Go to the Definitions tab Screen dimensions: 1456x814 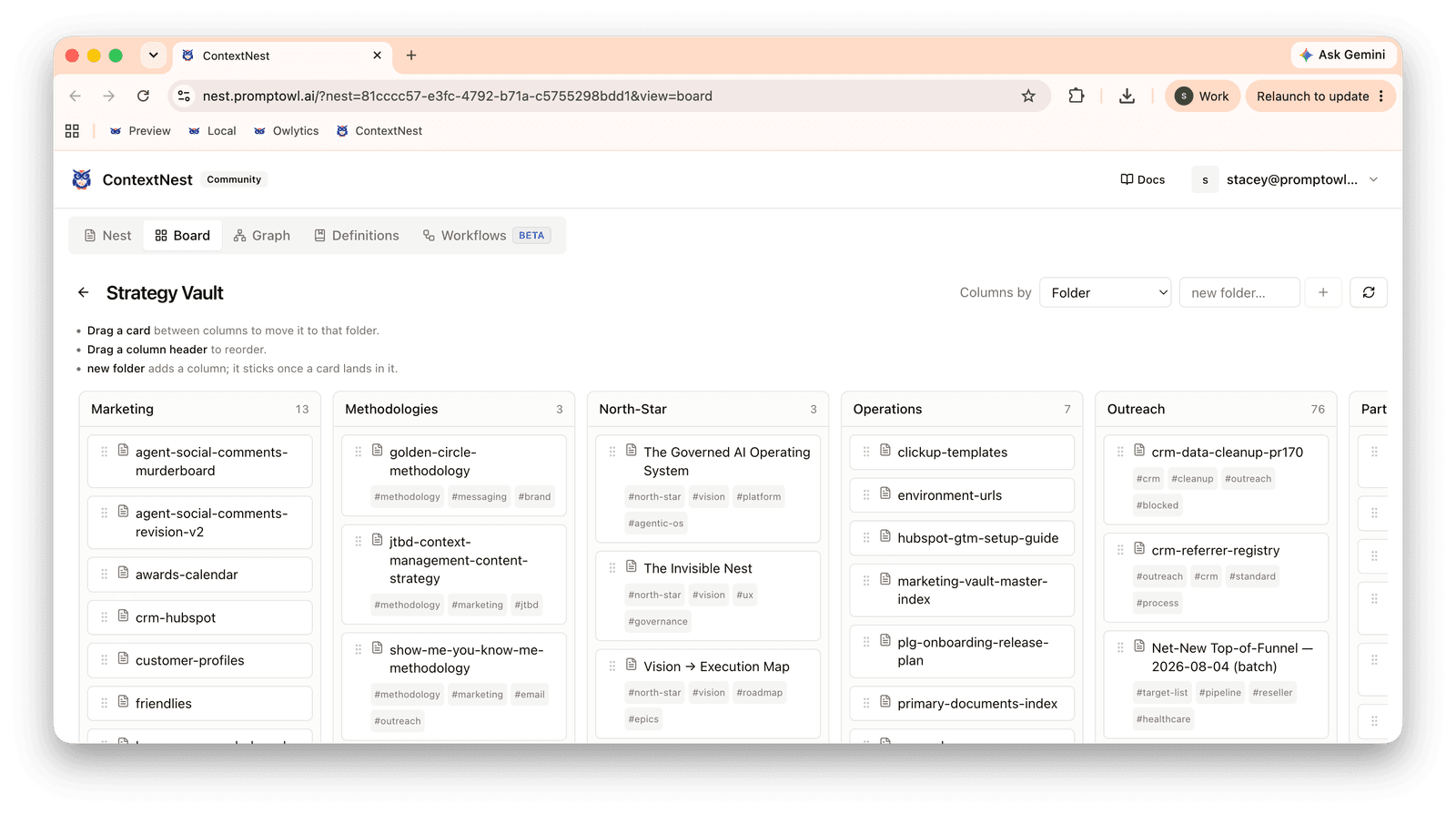[357, 235]
